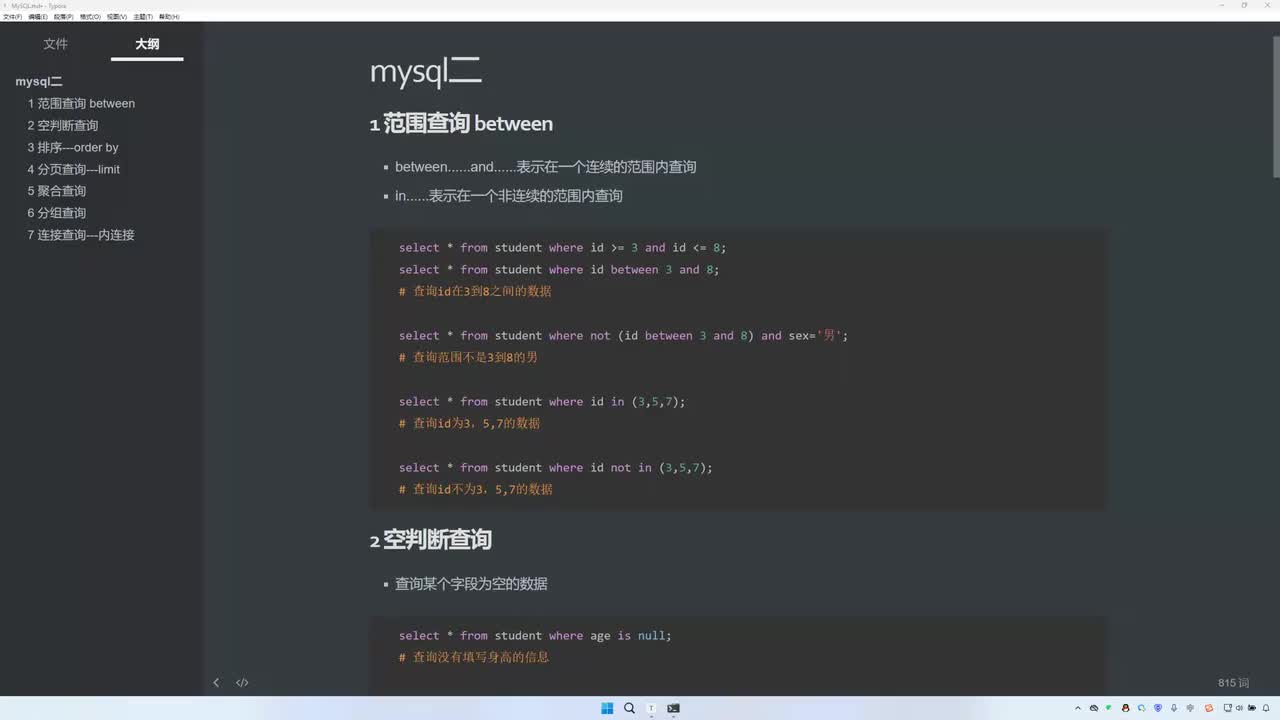Open Windows taskbar Search
This screenshot has width=1280, height=720.
click(629, 708)
